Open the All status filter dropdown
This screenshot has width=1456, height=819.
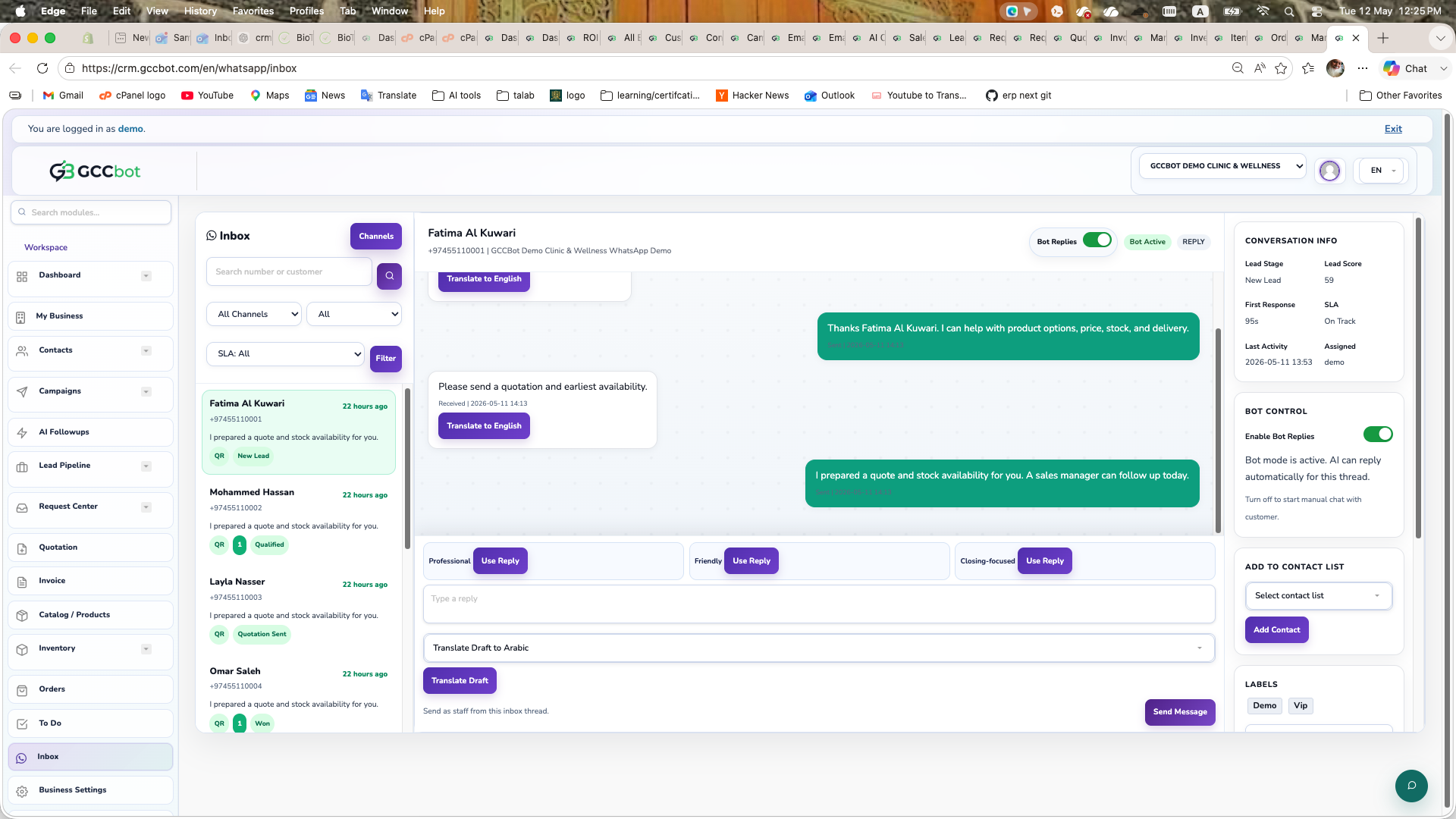point(354,314)
